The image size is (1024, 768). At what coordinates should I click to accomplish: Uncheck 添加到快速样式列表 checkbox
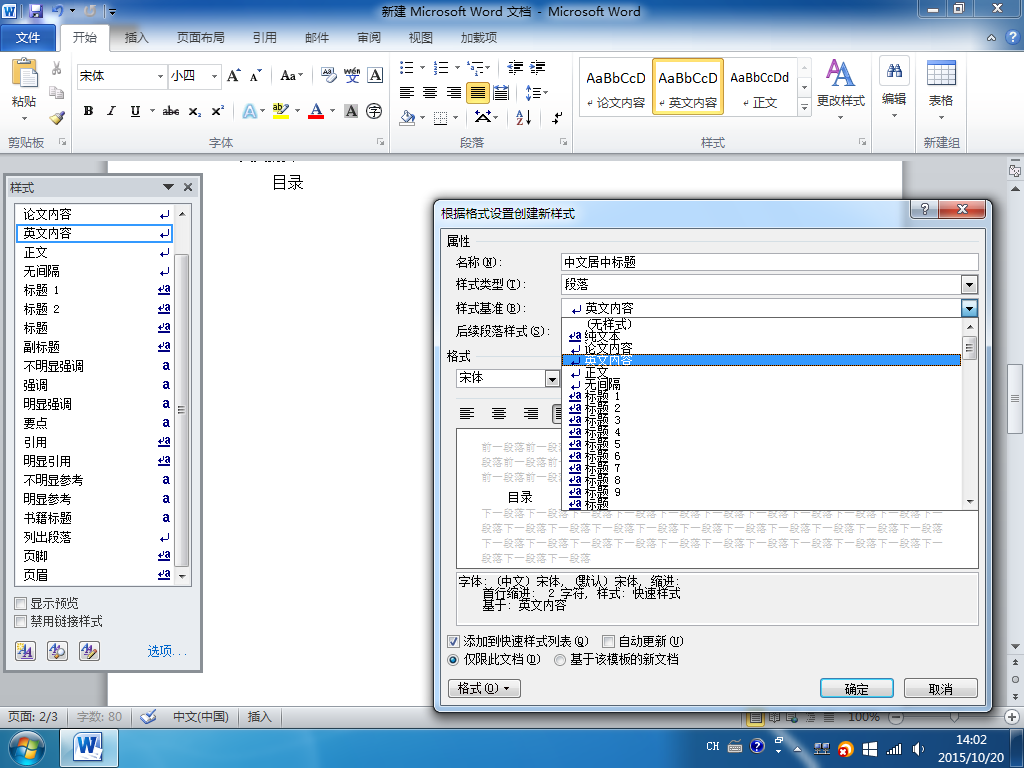[x=453, y=641]
